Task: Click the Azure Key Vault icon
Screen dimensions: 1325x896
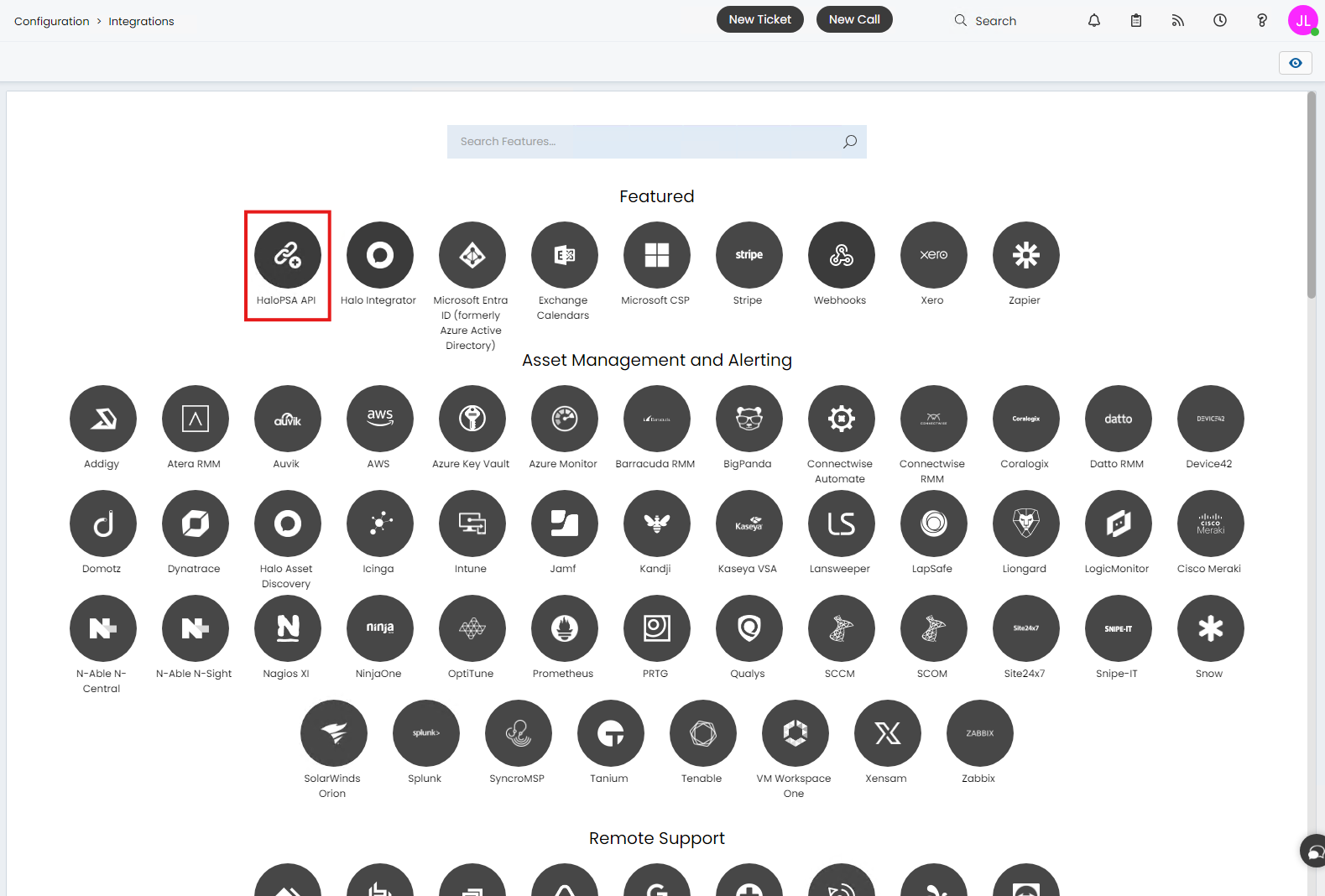Action: (x=472, y=419)
